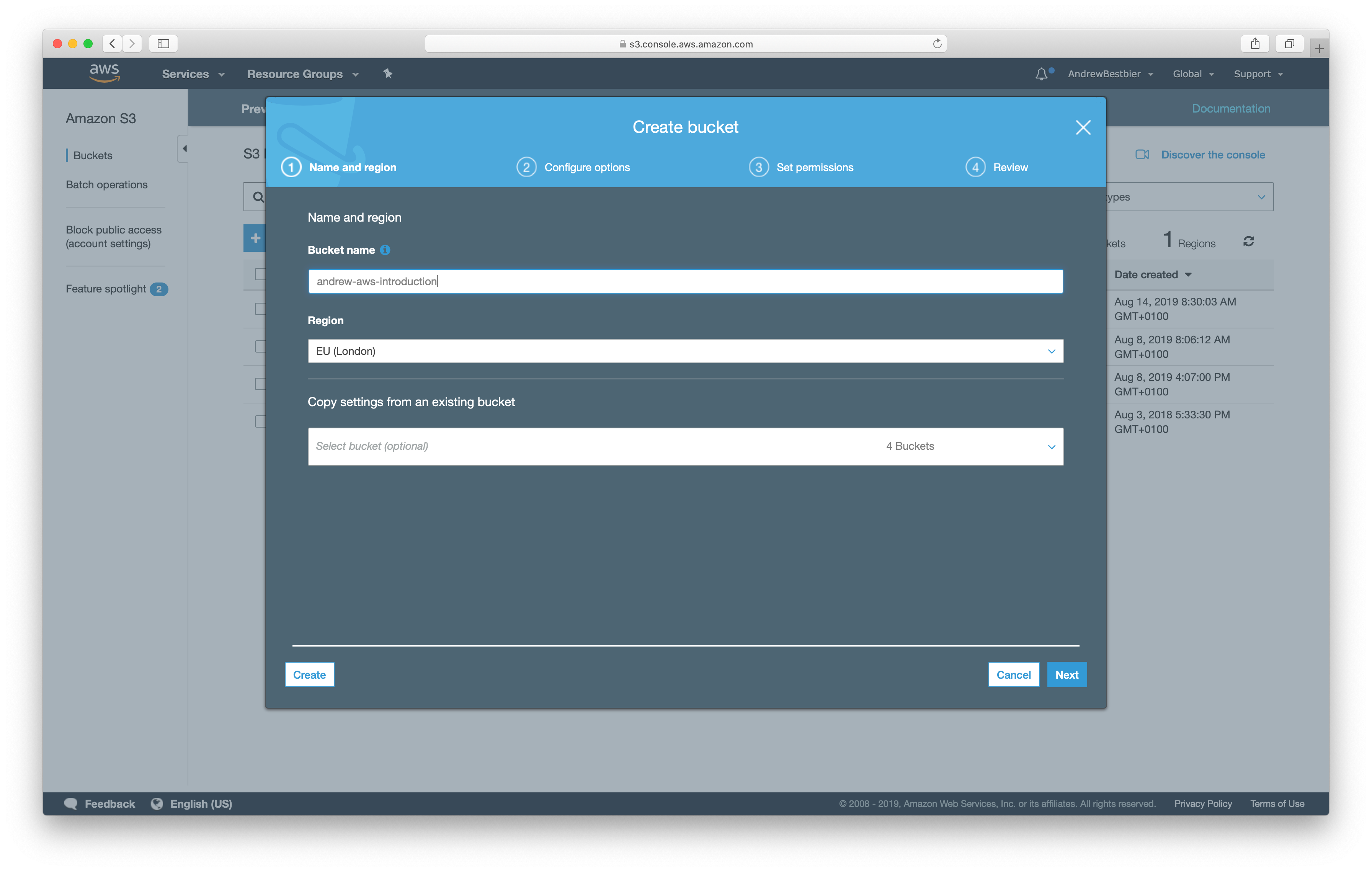The height and width of the screenshot is (872, 1372).
Task: Click inside the Bucket name field
Action: click(686, 281)
